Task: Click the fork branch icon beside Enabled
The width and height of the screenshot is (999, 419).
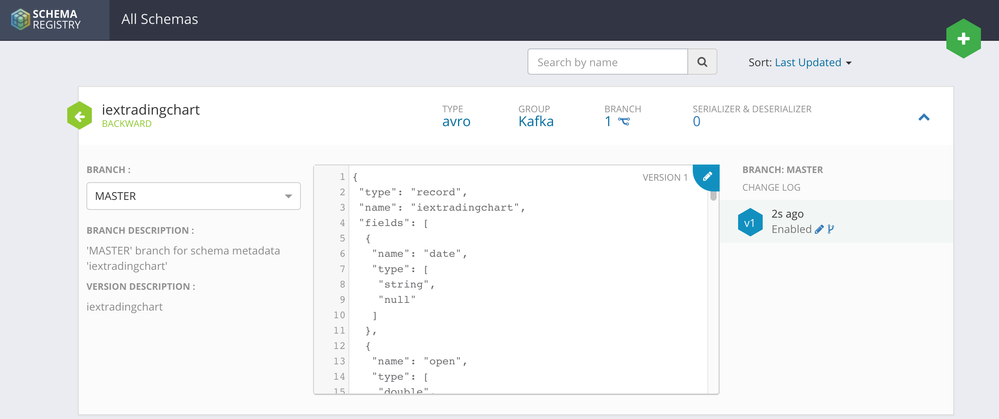Action: (831, 229)
